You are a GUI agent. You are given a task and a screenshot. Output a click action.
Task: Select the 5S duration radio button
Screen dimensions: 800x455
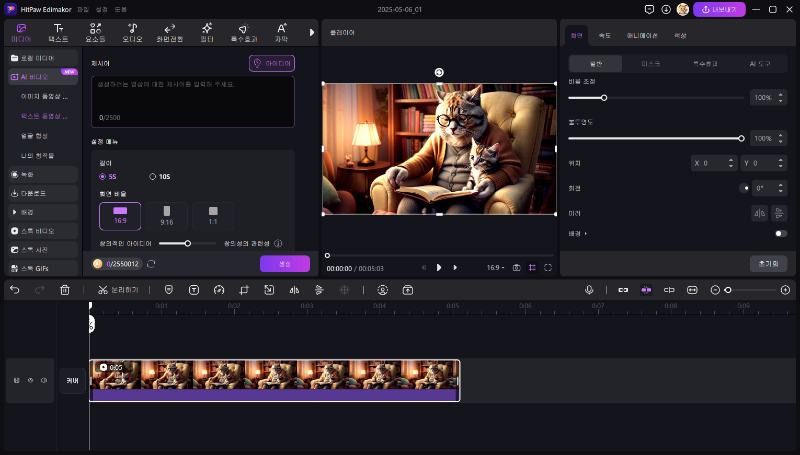point(102,177)
